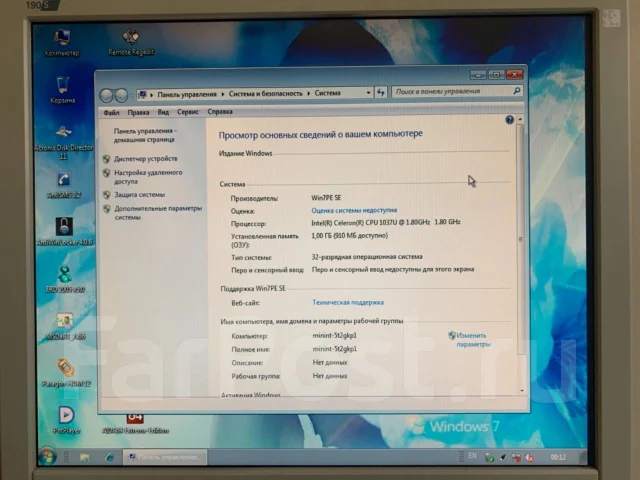This screenshot has width=640, height=480.
Task: Expand the arrow after Система и безопасность breadcrumb
Action: pos(309,93)
